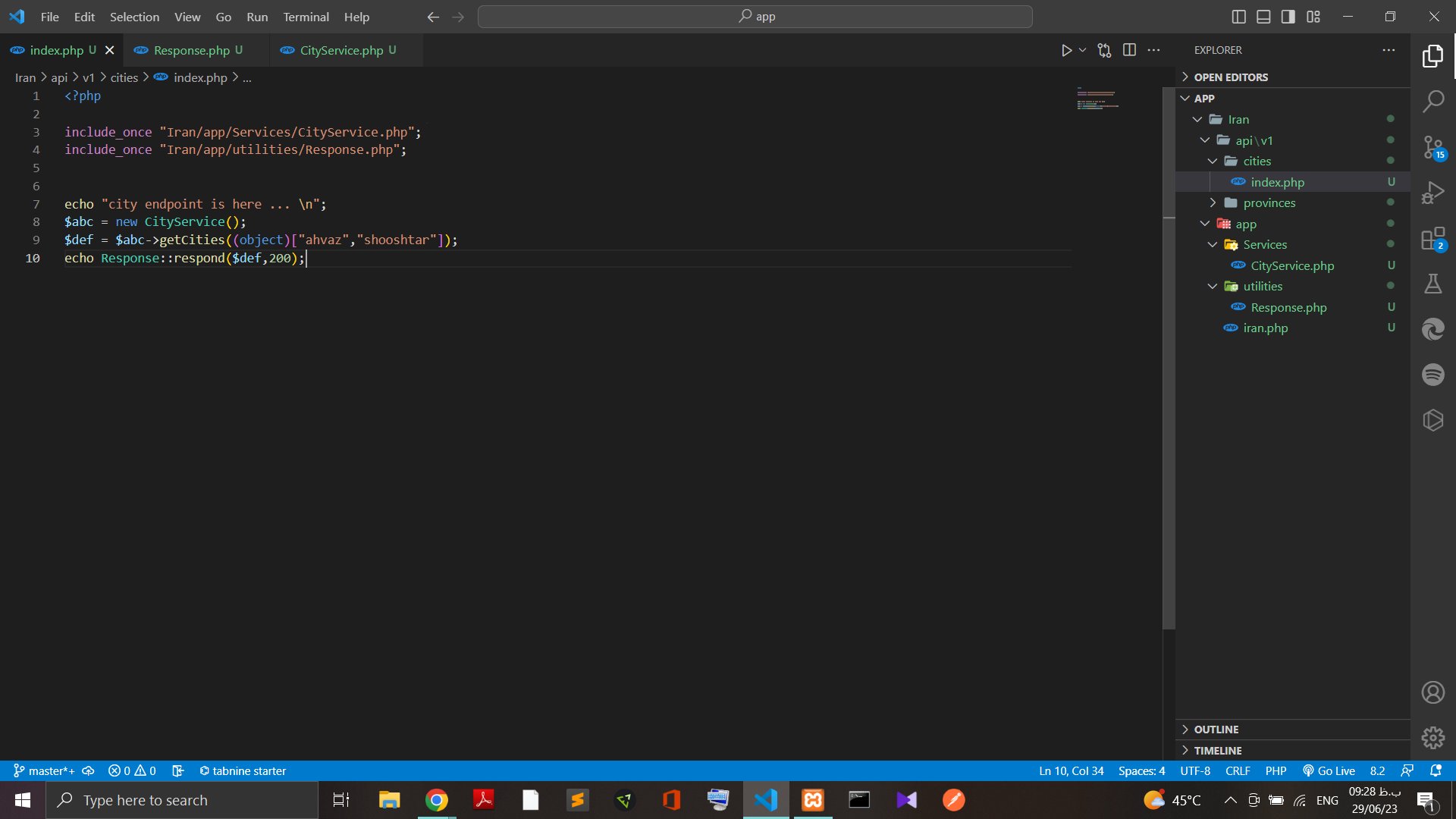Open the Manage gear icon
This screenshot has width=1456, height=819.
tap(1432, 737)
